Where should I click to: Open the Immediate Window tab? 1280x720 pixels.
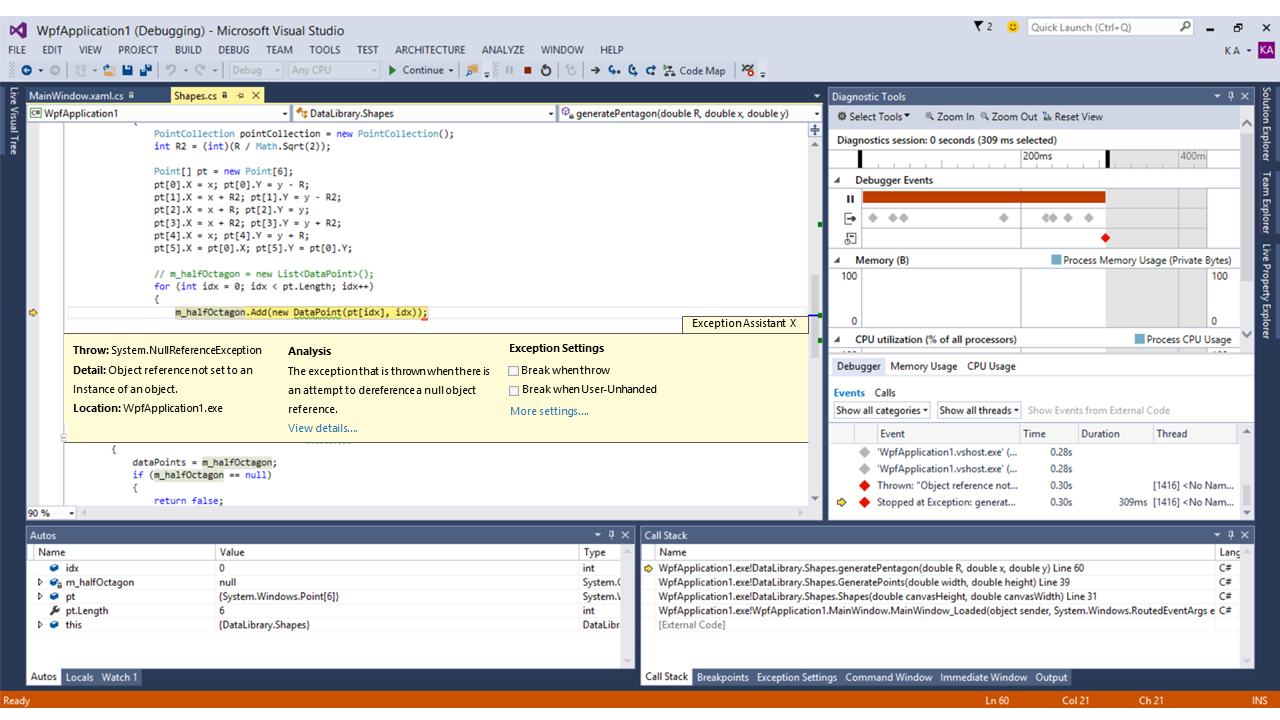(x=983, y=677)
